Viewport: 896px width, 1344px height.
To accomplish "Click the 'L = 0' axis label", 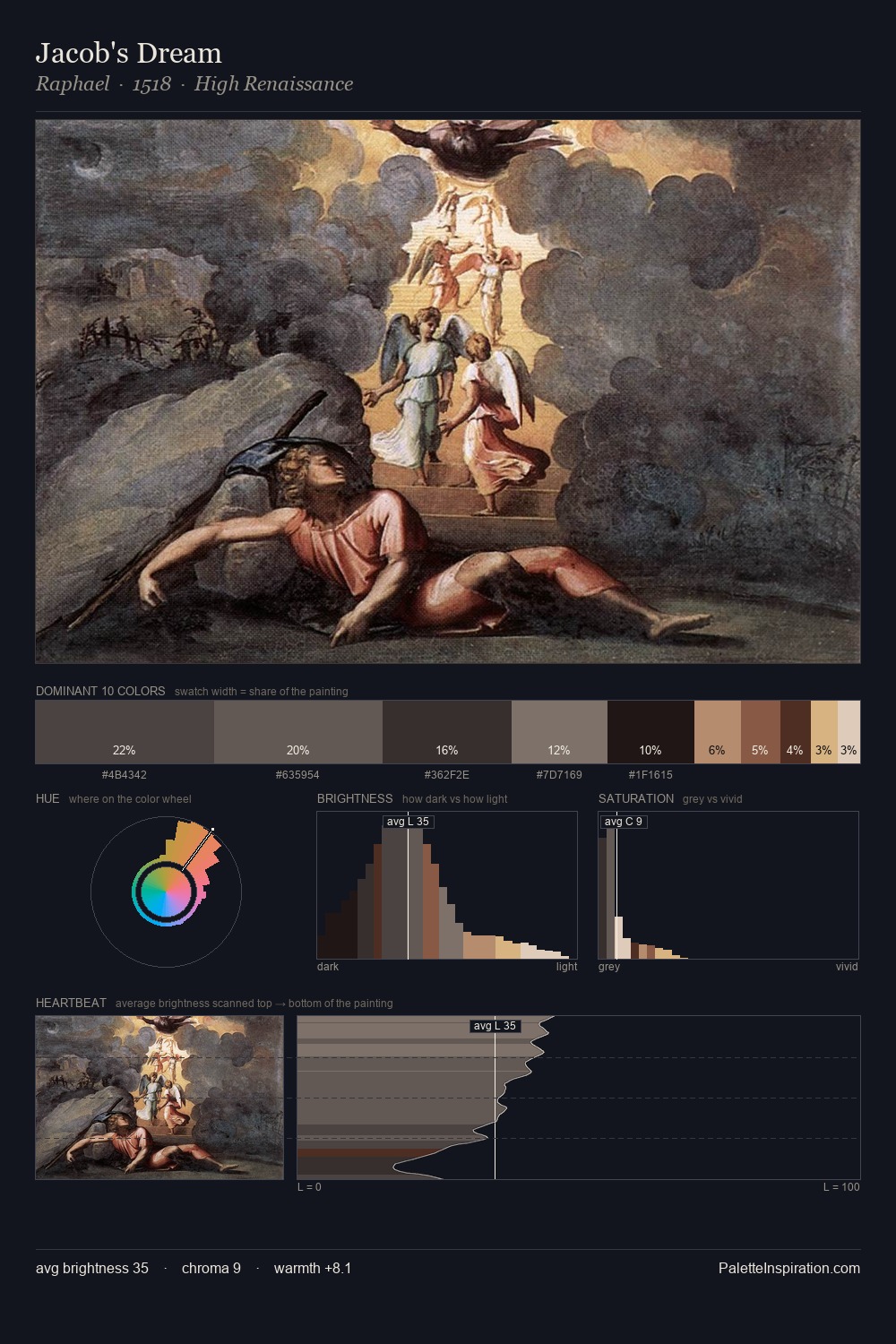I will coord(309,1187).
